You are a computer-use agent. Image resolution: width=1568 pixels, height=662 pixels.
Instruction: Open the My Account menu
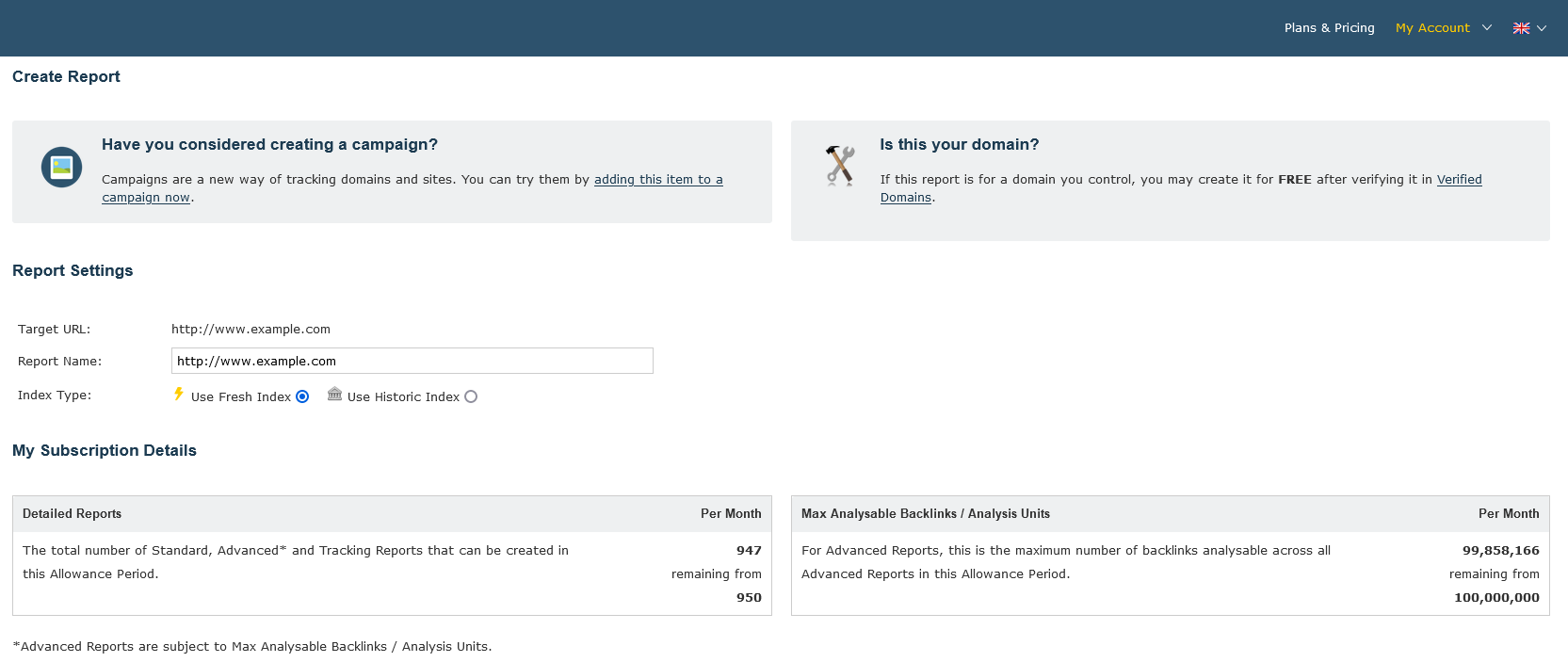click(1431, 28)
